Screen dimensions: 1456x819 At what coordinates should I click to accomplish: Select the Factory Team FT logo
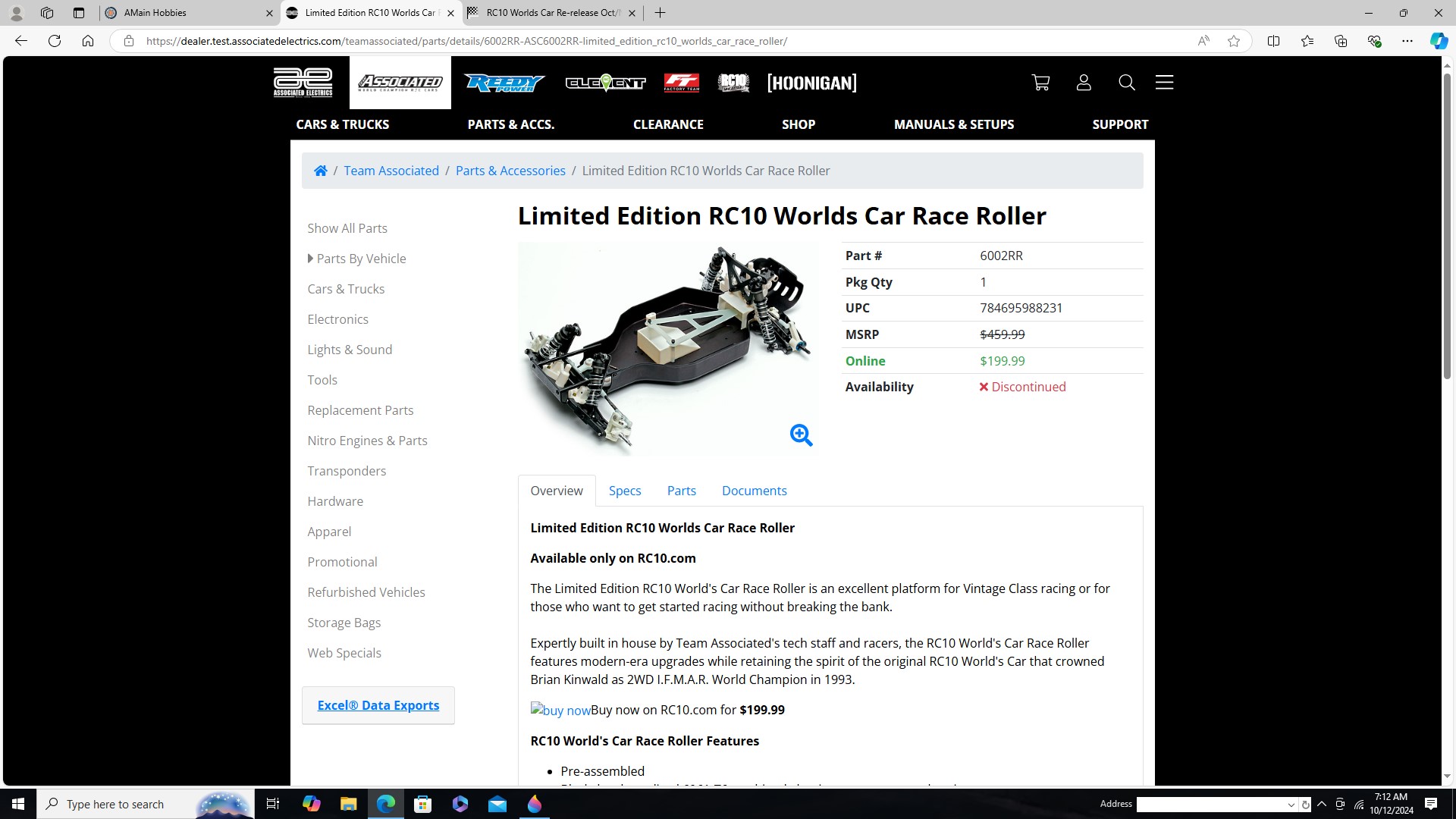click(x=681, y=83)
